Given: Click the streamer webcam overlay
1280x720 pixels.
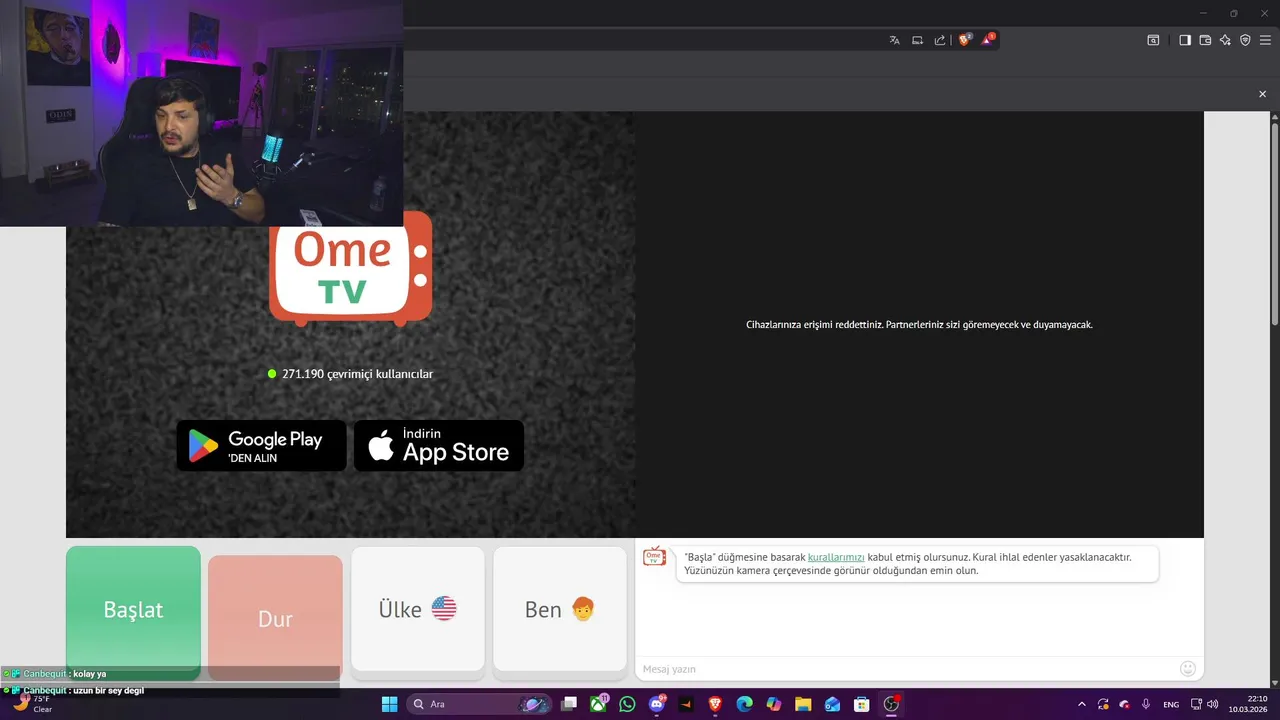Looking at the screenshot, I should click(x=202, y=113).
